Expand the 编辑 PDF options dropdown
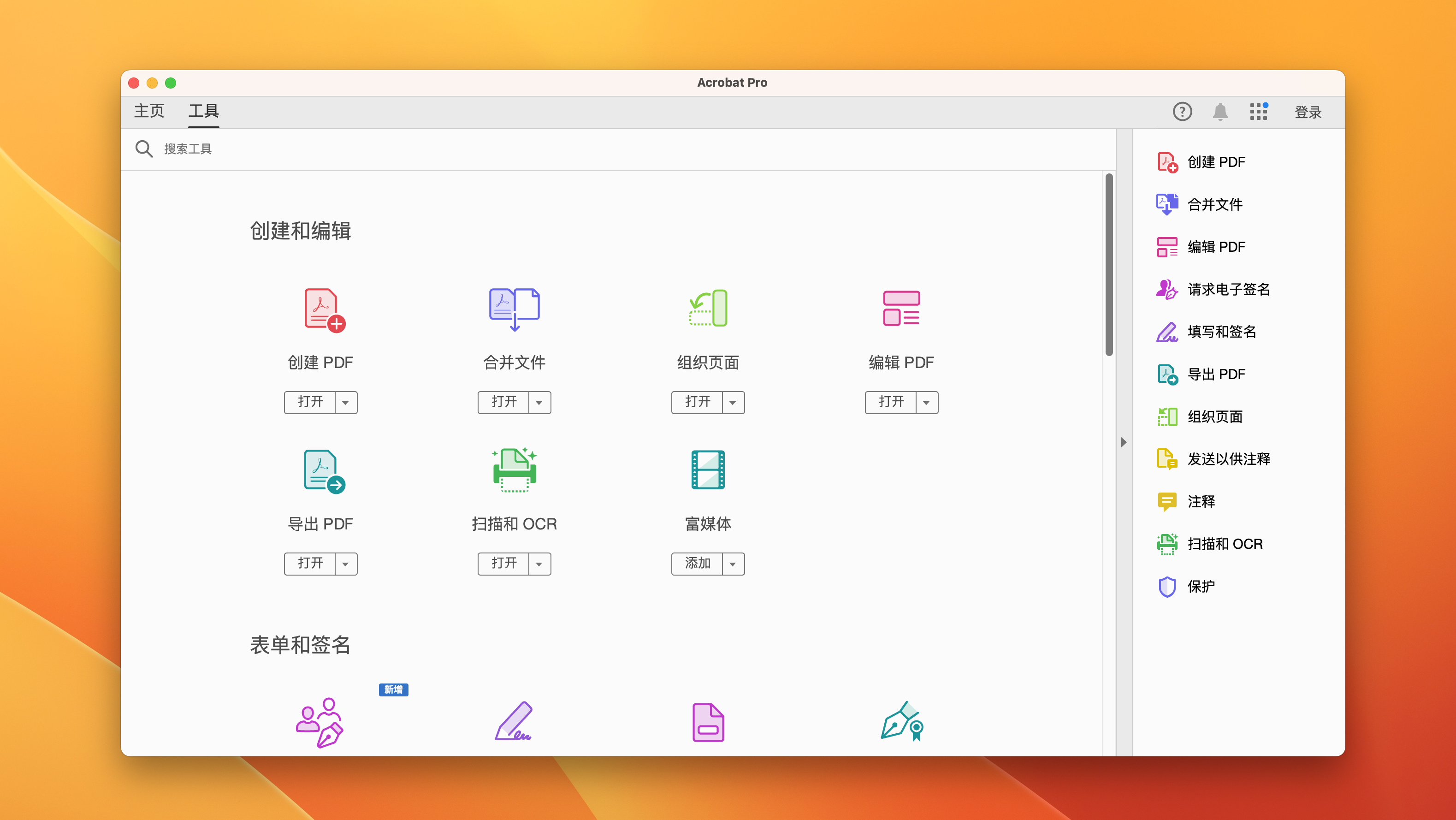Screen dimensions: 1456x820 [926, 402]
